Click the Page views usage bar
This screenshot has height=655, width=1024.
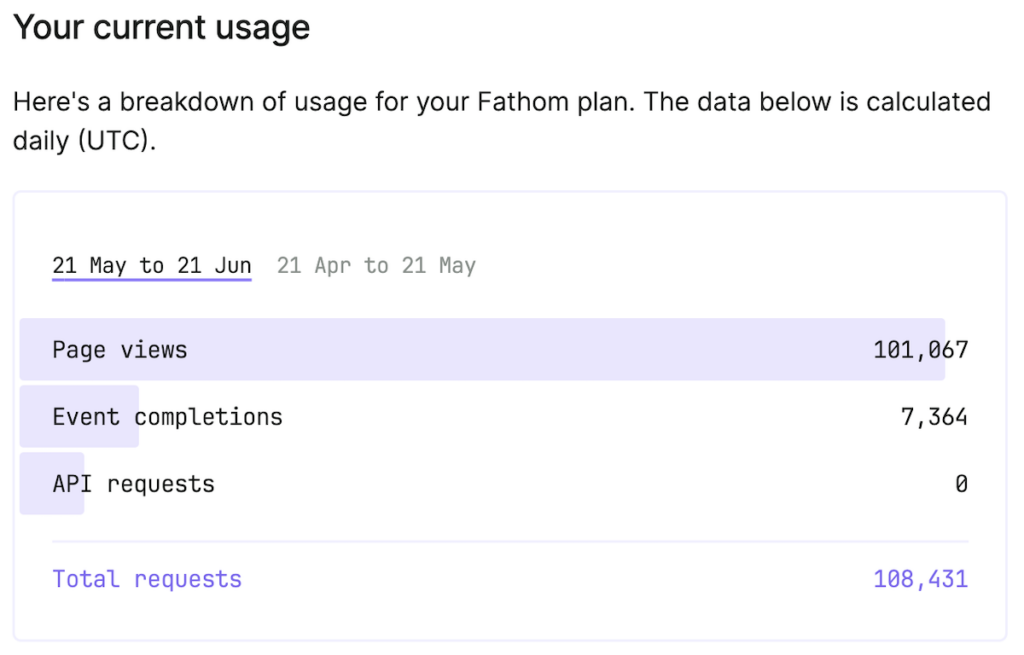[500, 350]
